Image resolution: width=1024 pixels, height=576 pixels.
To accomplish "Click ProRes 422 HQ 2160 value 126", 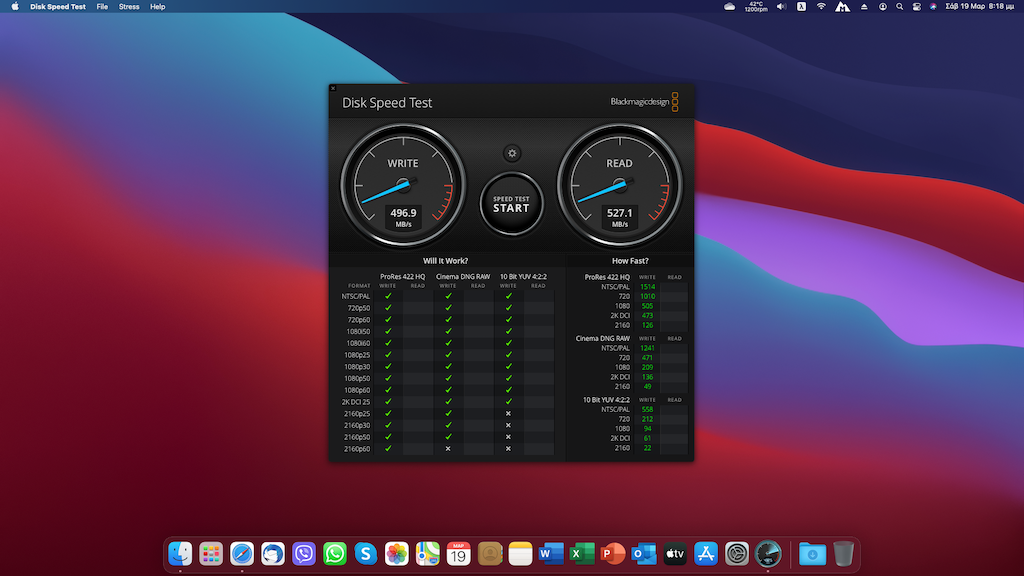I will point(647,325).
